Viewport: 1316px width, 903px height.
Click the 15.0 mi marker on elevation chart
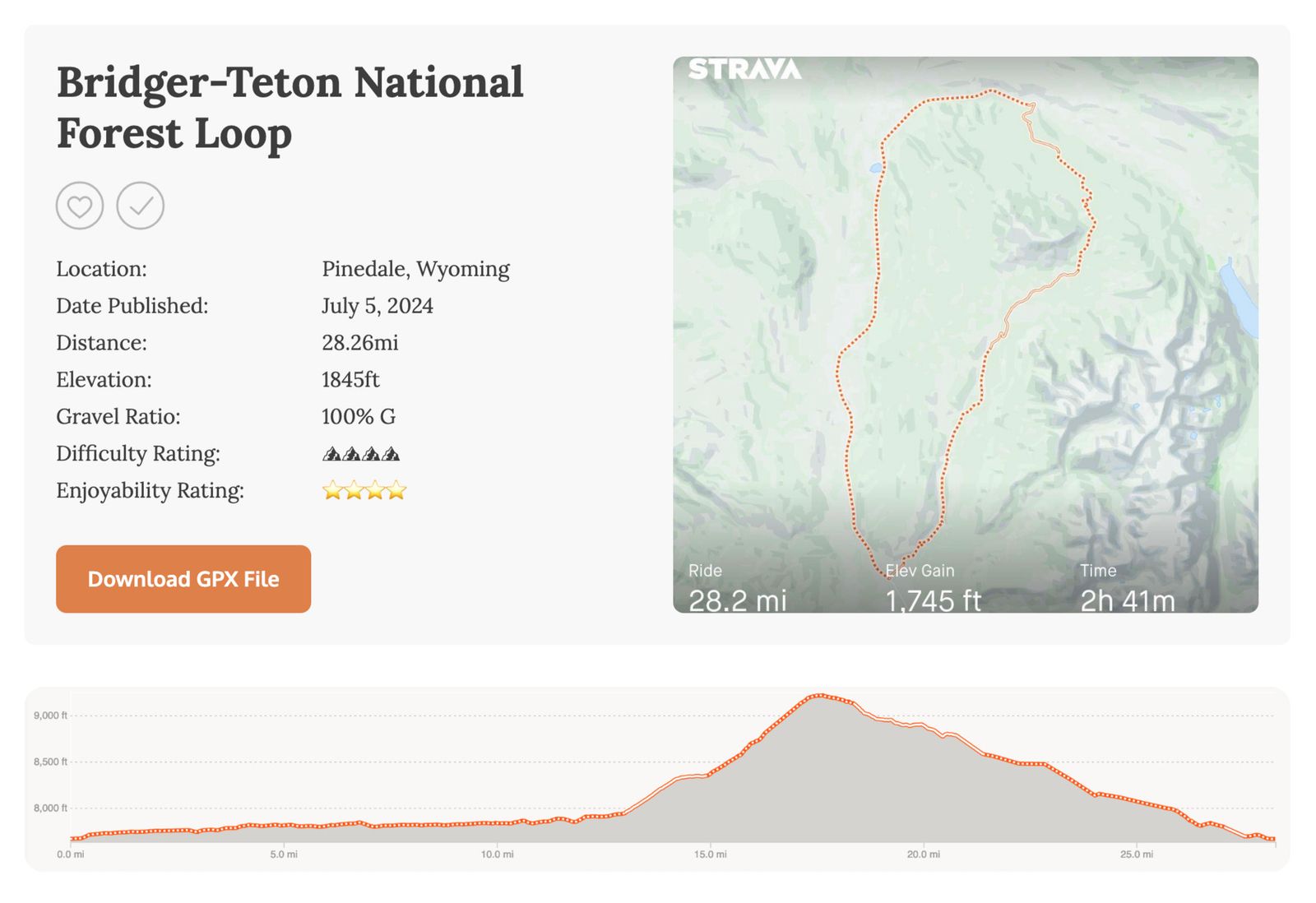(x=710, y=854)
